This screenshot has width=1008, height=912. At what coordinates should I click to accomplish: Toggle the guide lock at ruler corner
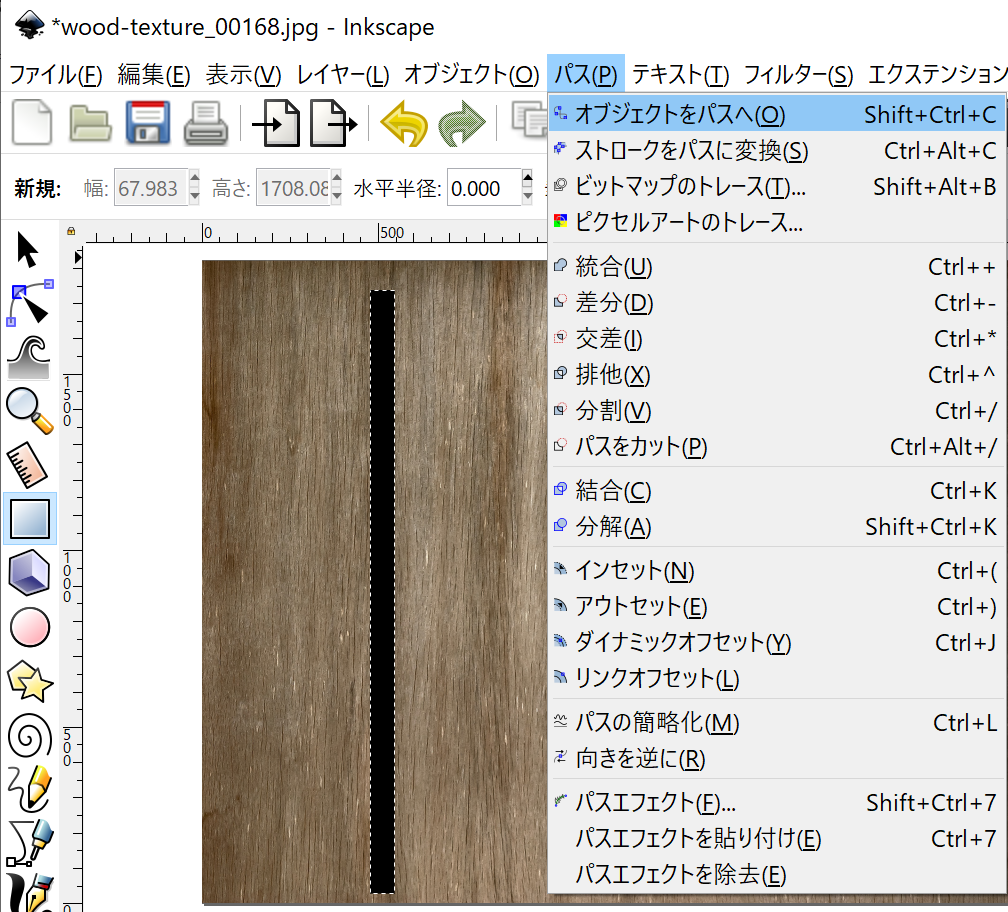point(71,232)
